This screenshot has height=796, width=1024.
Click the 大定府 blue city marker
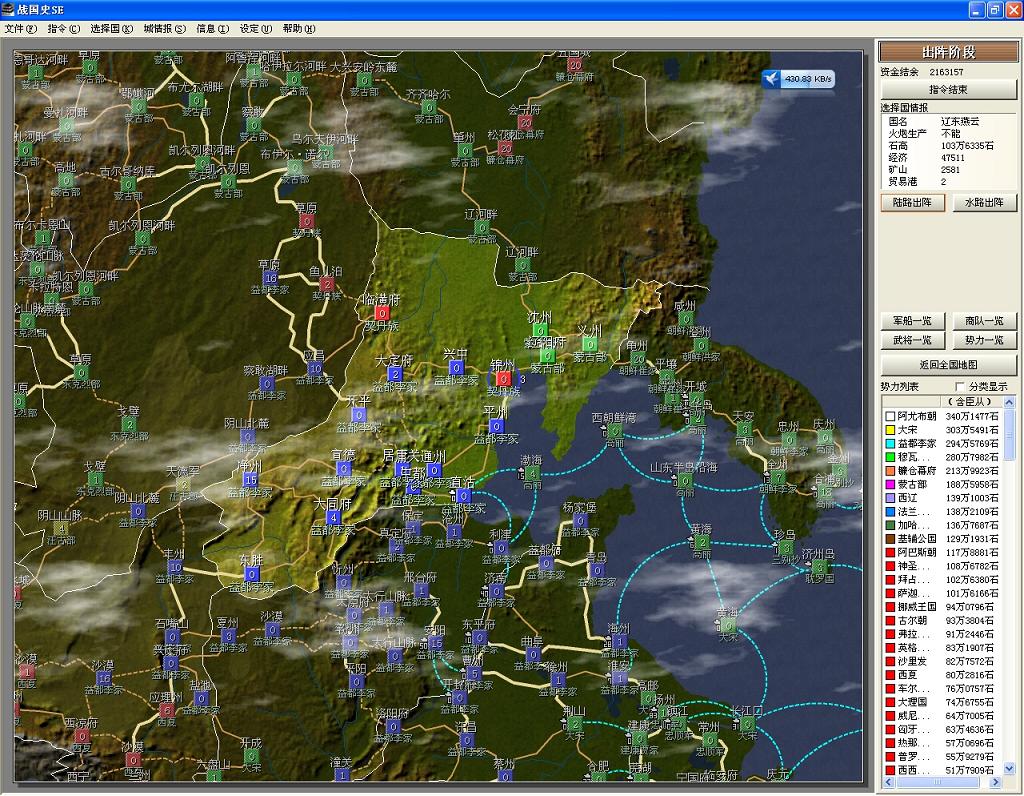pos(395,374)
